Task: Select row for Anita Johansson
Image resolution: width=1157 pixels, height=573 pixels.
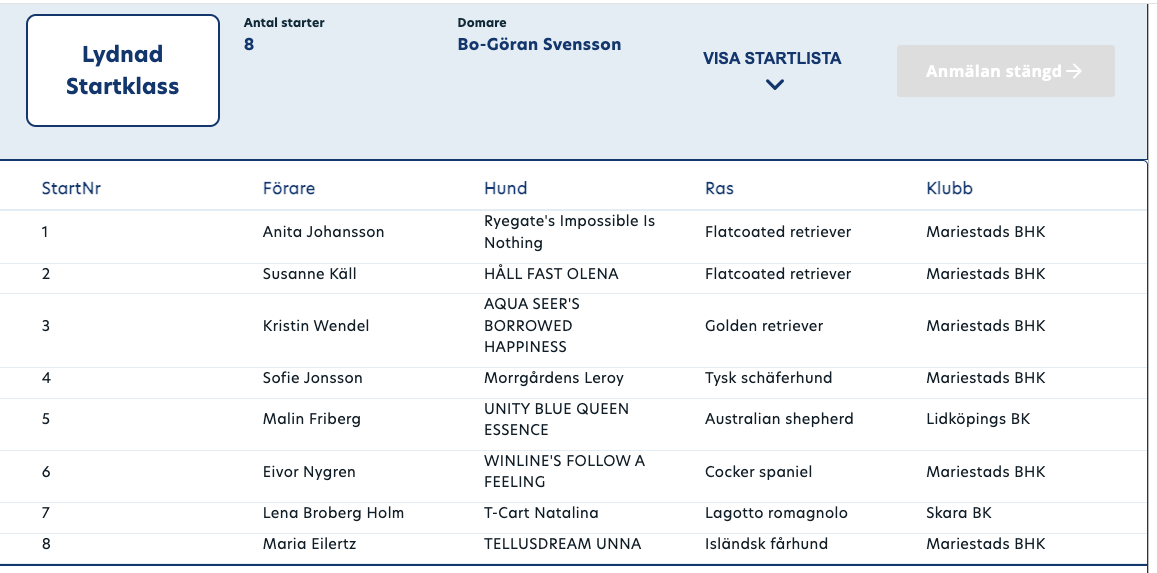Action: click(x=574, y=232)
